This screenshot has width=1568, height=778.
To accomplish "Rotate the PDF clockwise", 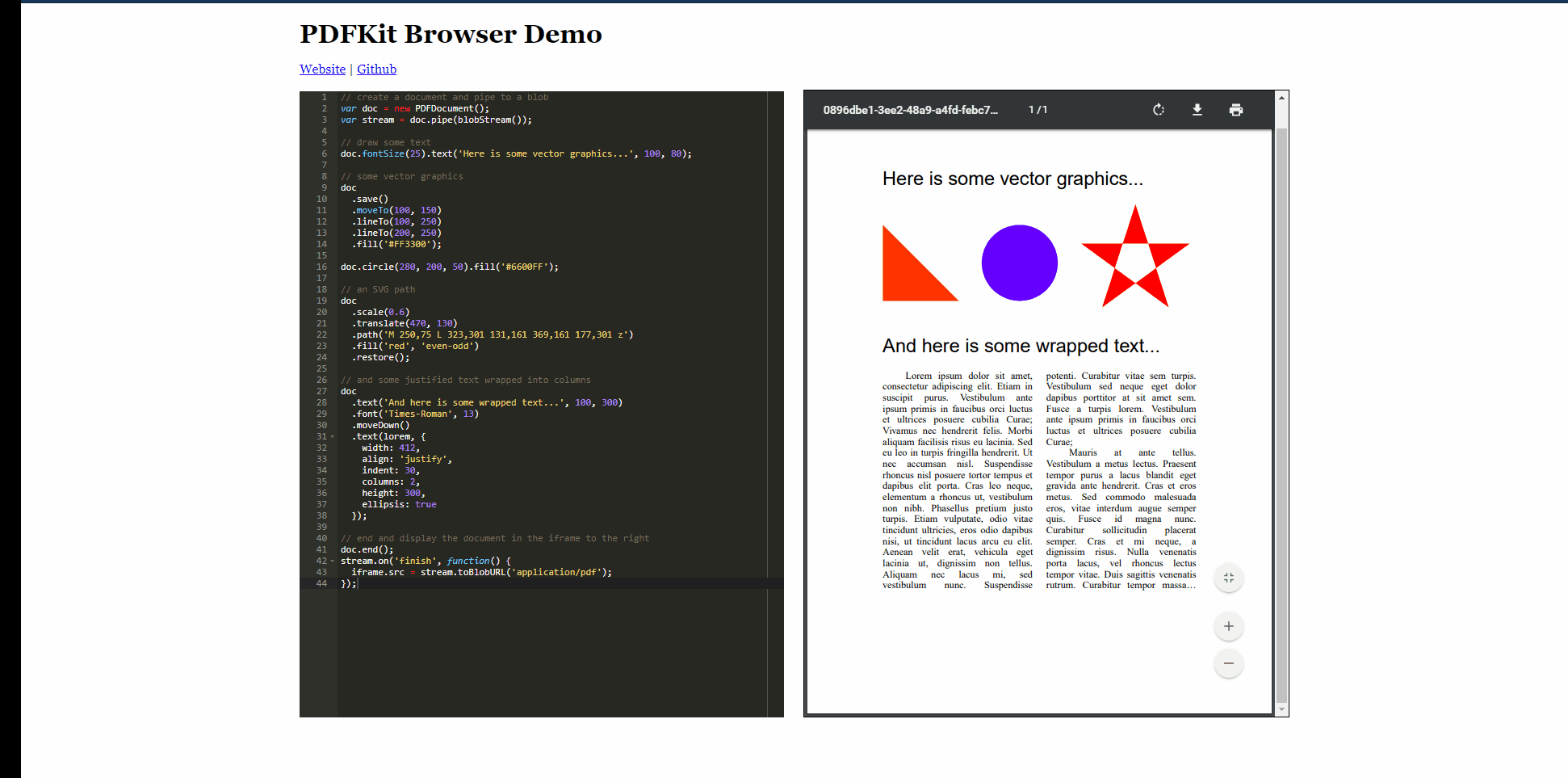I will coord(1158,110).
